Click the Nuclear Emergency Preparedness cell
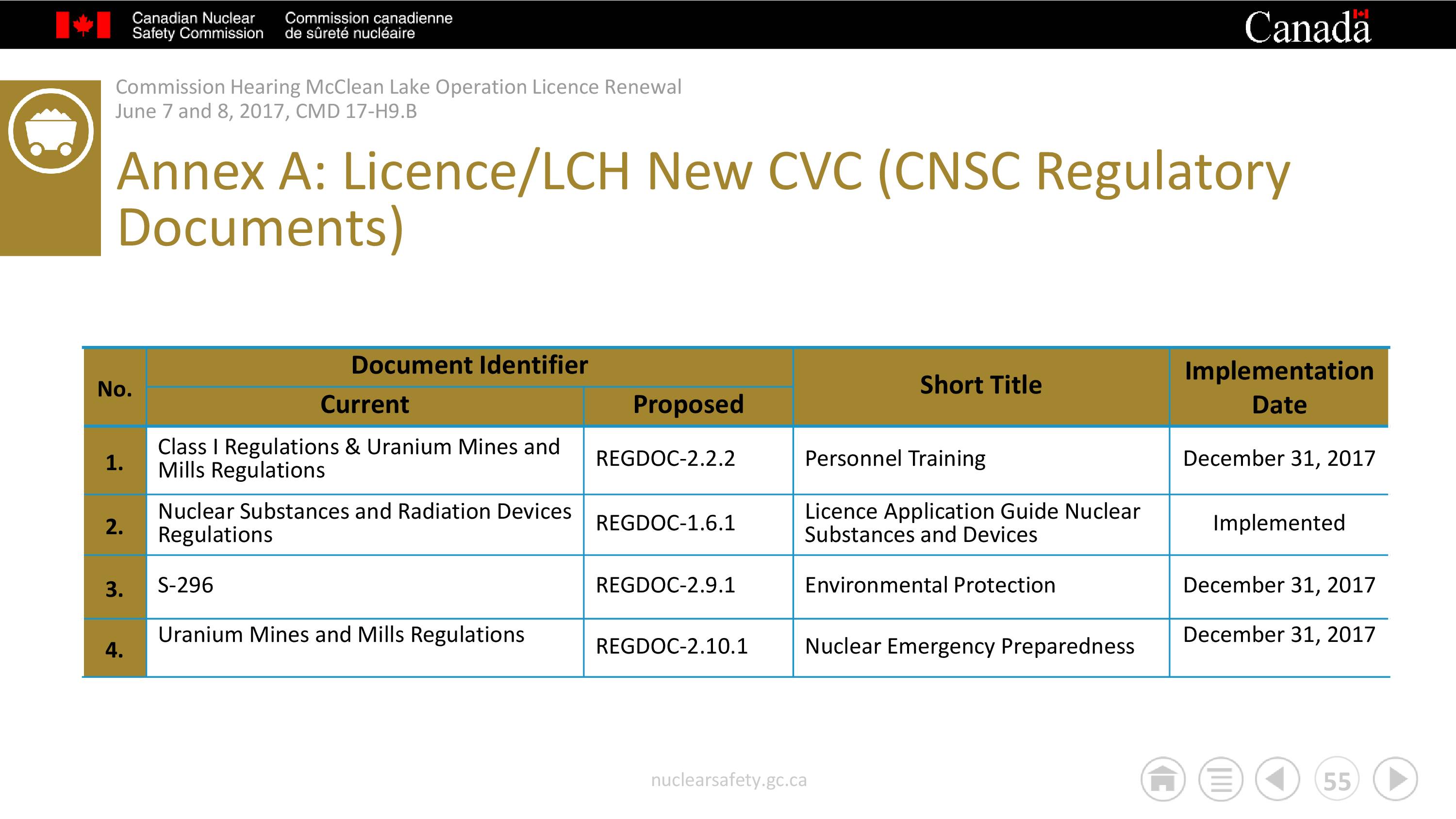The image size is (1456, 819). tap(981, 647)
